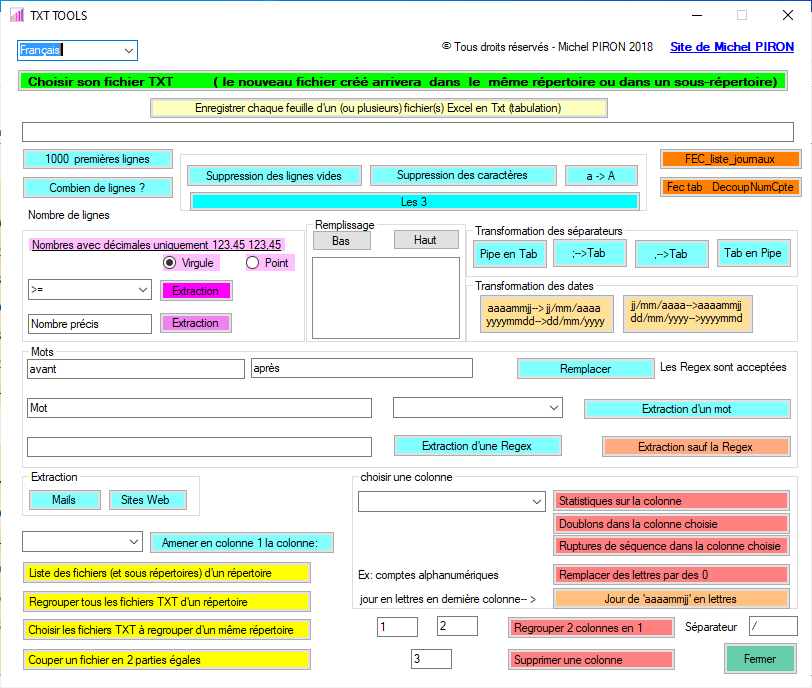Click the column number field containing 3

431,659
